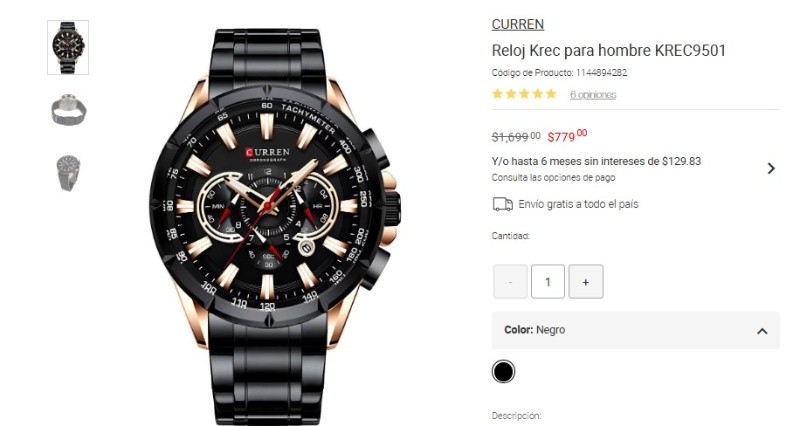Open the Consulta las opciones de pago link

[554, 178]
